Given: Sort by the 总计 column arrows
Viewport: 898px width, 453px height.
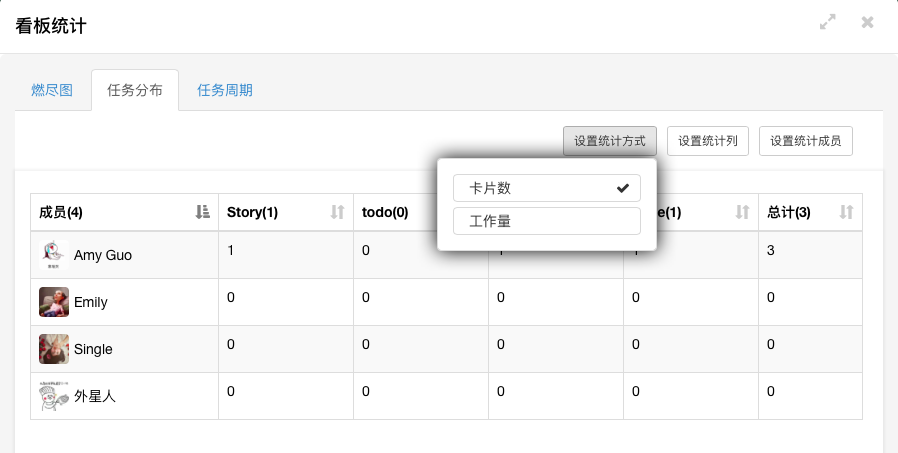Looking at the screenshot, I should tap(846, 212).
